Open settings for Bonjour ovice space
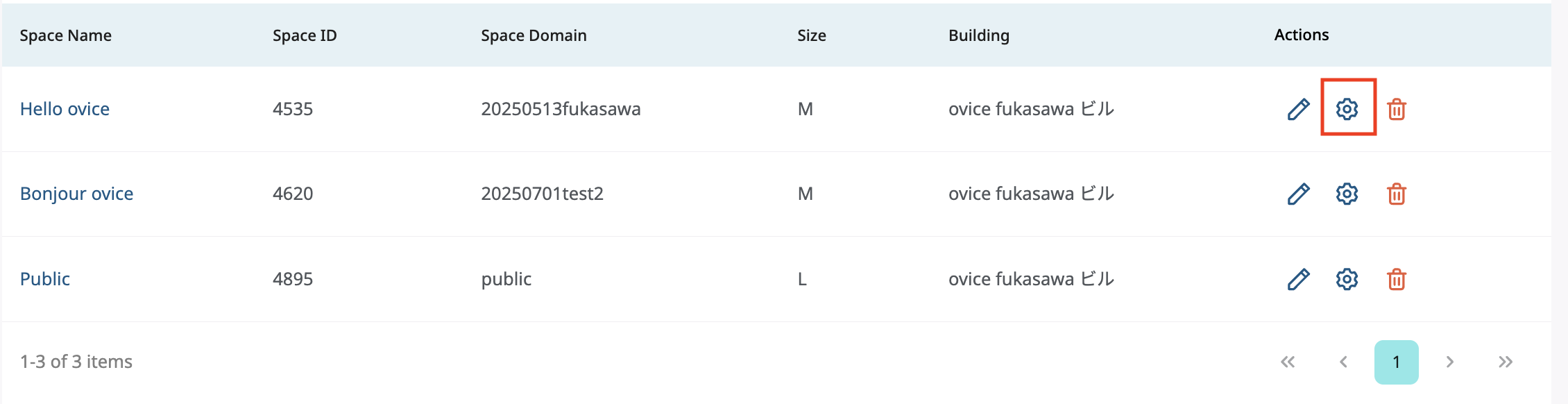1568x404 pixels. (x=1347, y=194)
